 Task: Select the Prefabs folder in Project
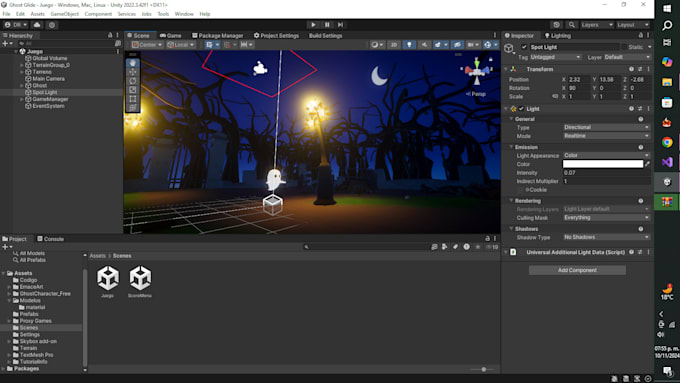point(29,314)
